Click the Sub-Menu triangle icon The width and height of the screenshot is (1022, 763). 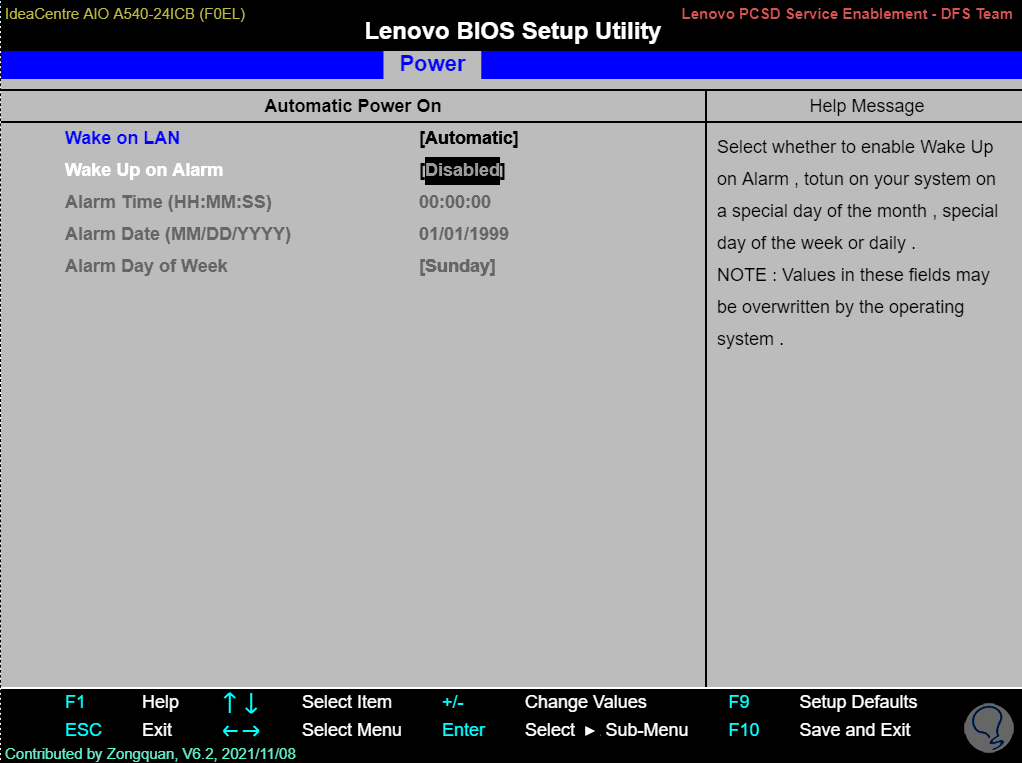[x=590, y=731]
